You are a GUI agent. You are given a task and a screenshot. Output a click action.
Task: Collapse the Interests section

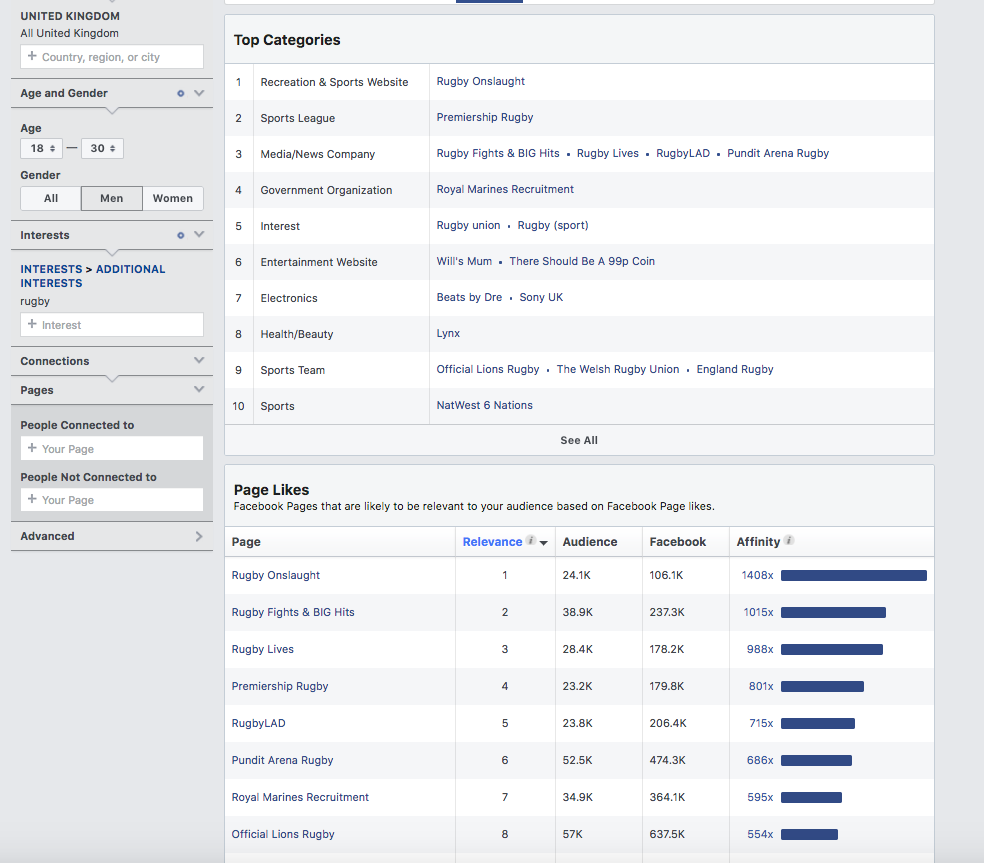pos(199,235)
